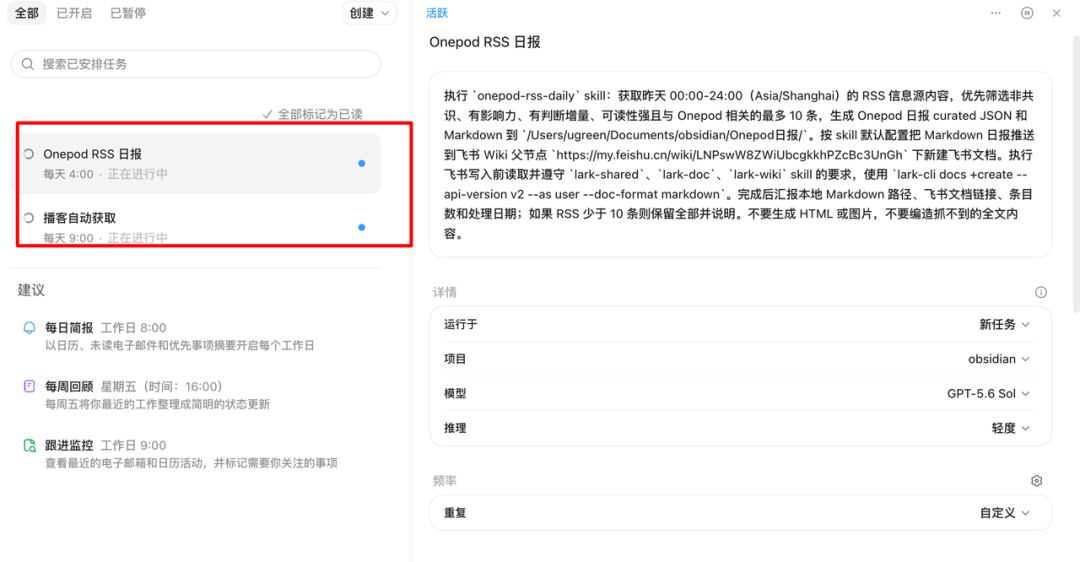Select the 每日简报 bell suggestion icon

click(29, 328)
